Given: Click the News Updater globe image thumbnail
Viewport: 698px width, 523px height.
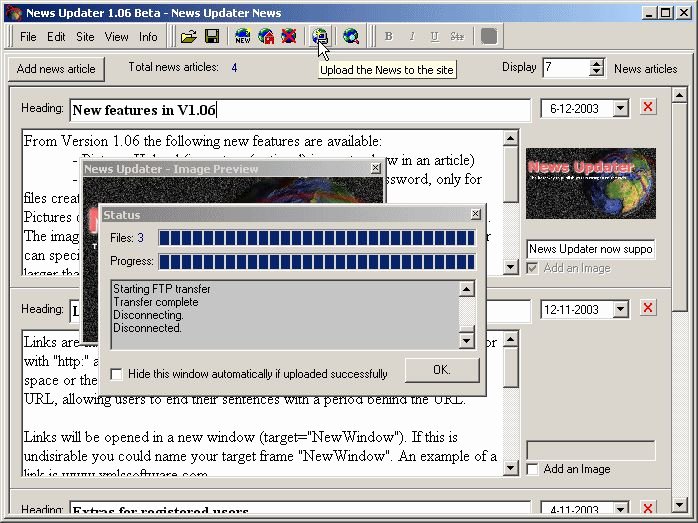Looking at the screenshot, I should [591, 183].
